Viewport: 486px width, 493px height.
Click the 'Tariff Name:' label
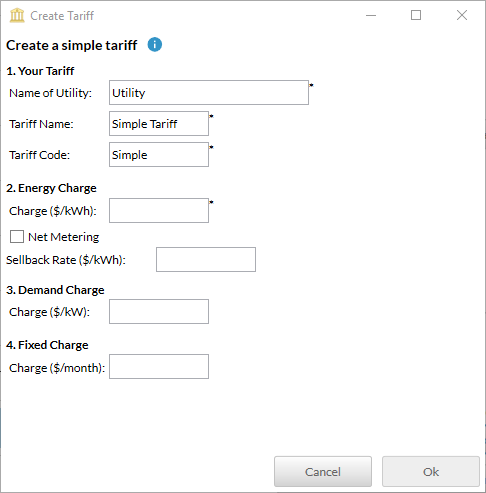point(41,124)
